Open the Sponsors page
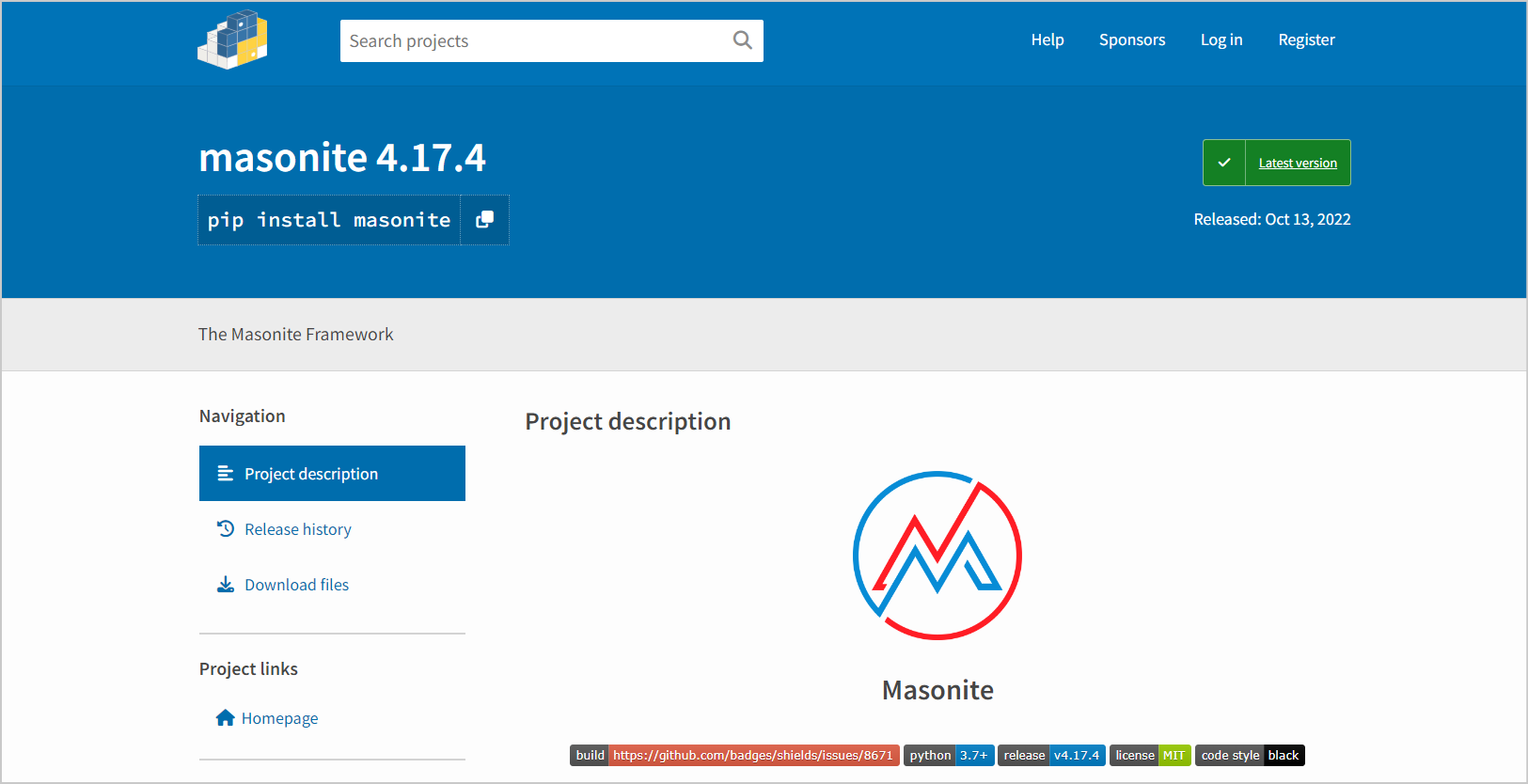1528x784 pixels. tap(1132, 39)
